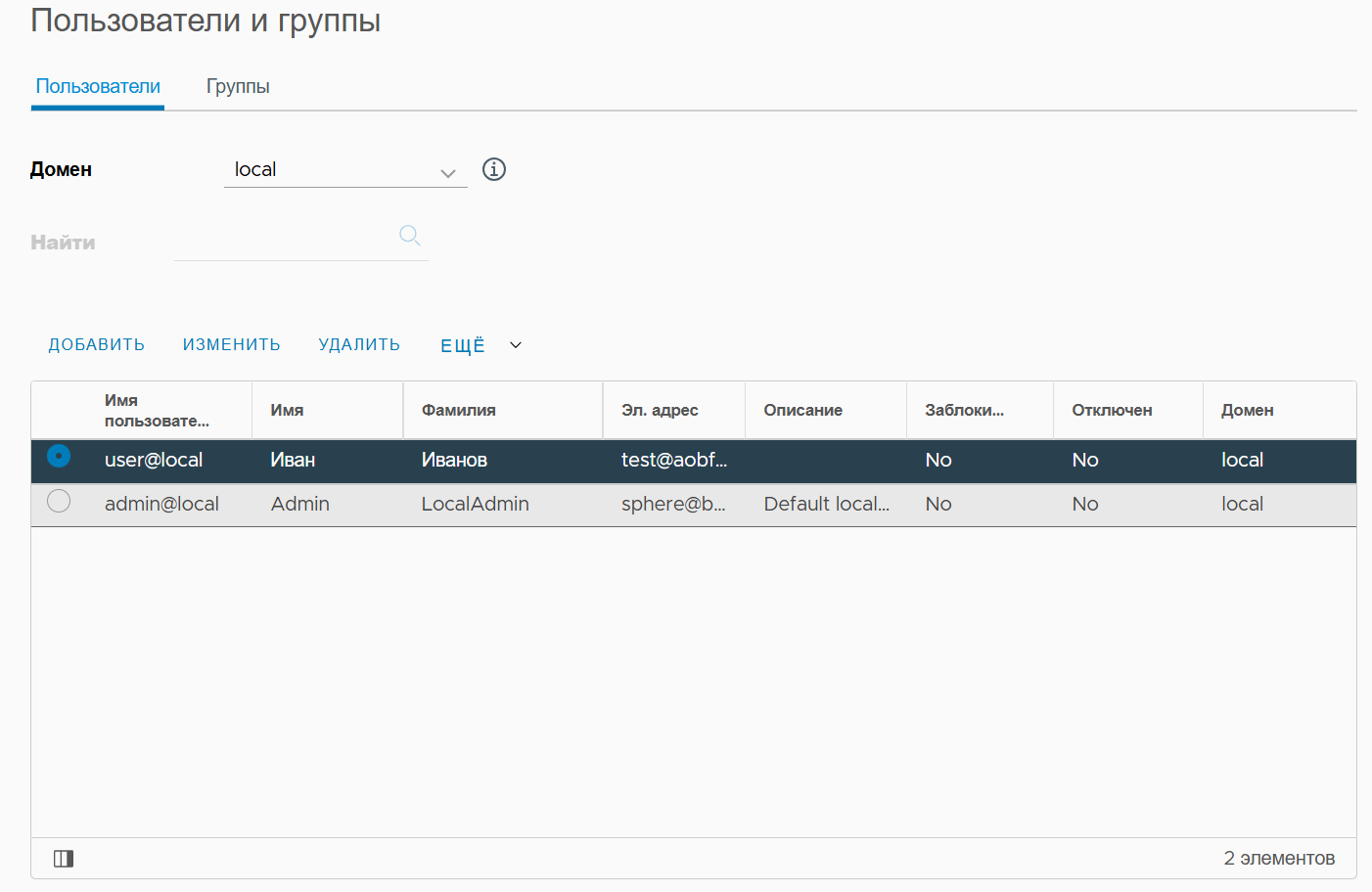Click the sphere@b... email cell
The image size is (1372, 892).
pyautogui.click(x=673, y=504)
